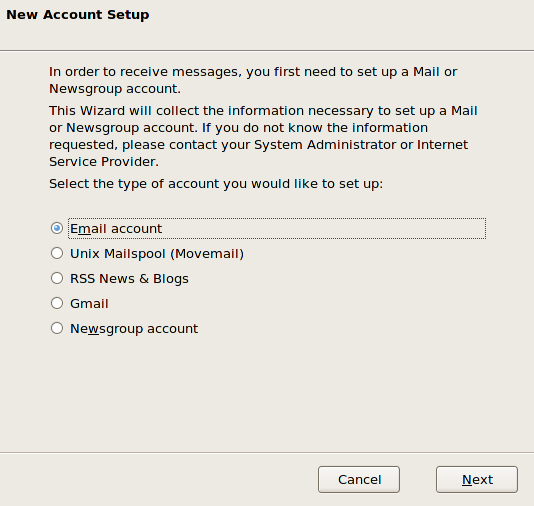Click the "This Wizard will collect" paragraph

click(x=263, y=136)
